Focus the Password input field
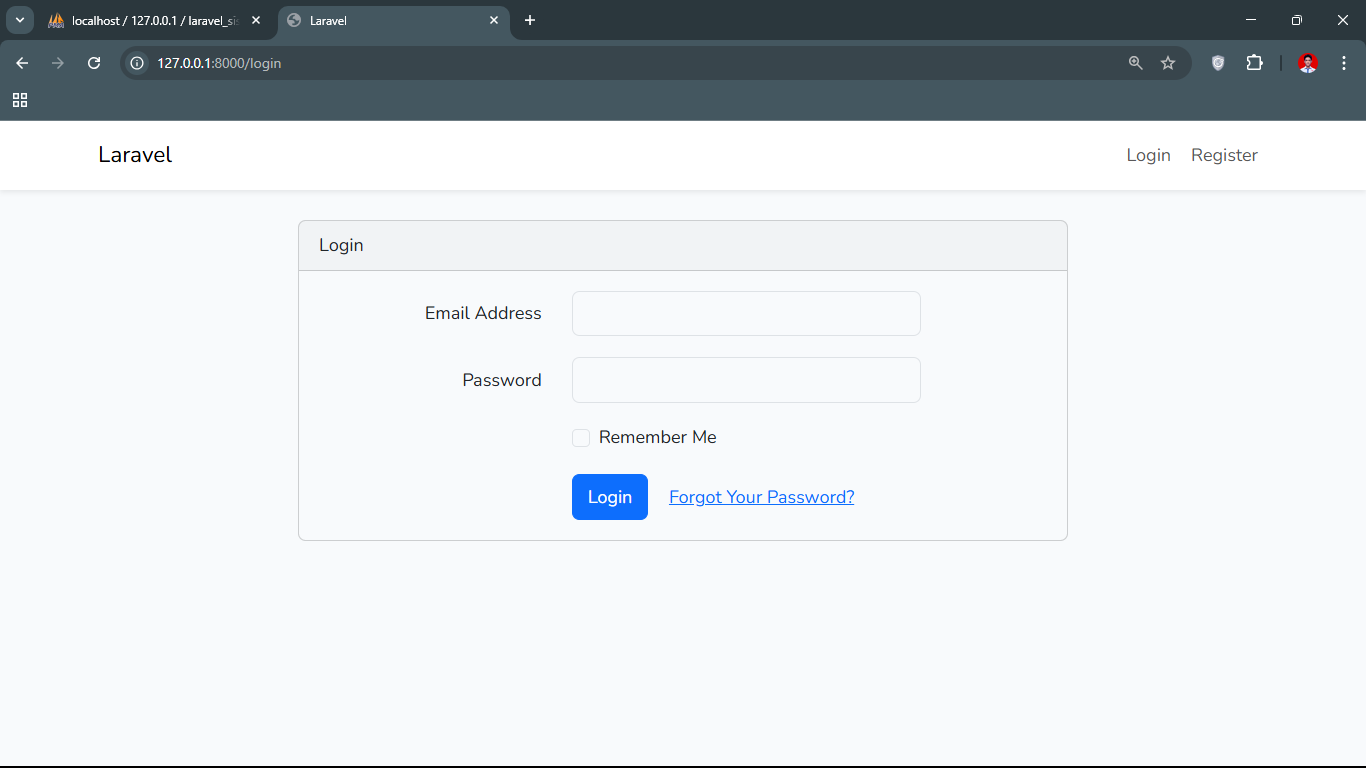The width and height of the screenshot is (1366, 768). tap(746, 380)
